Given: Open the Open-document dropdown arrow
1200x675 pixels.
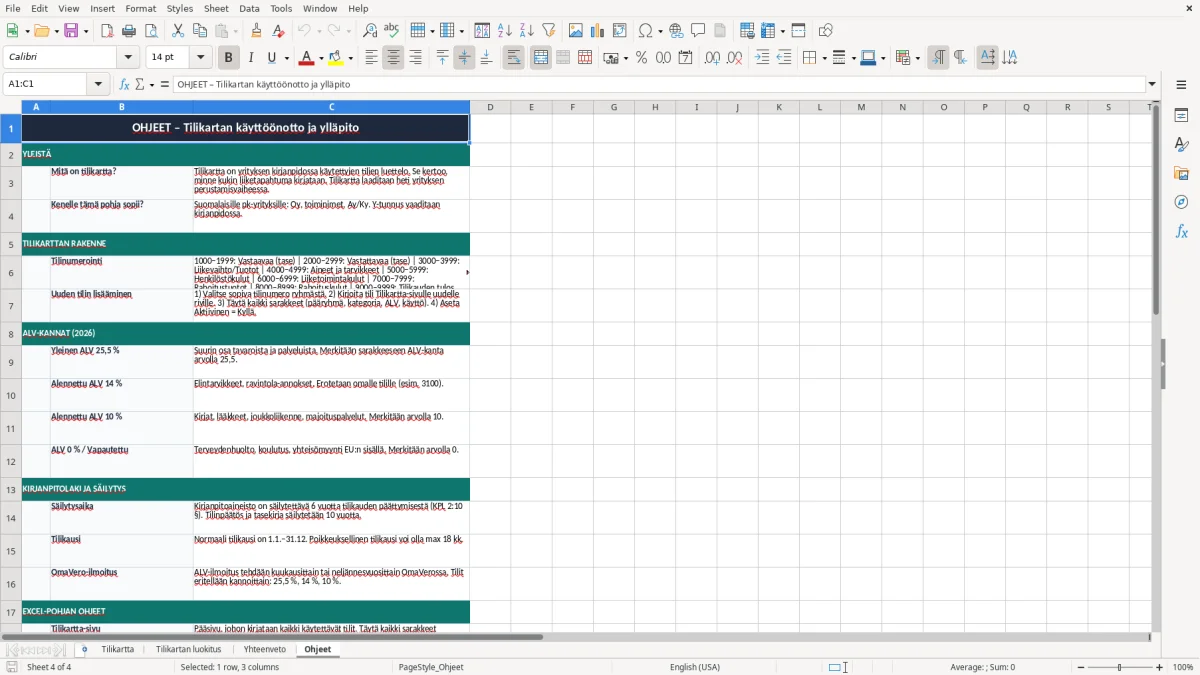Looking at the screenshot, I should tap(55, 31).
